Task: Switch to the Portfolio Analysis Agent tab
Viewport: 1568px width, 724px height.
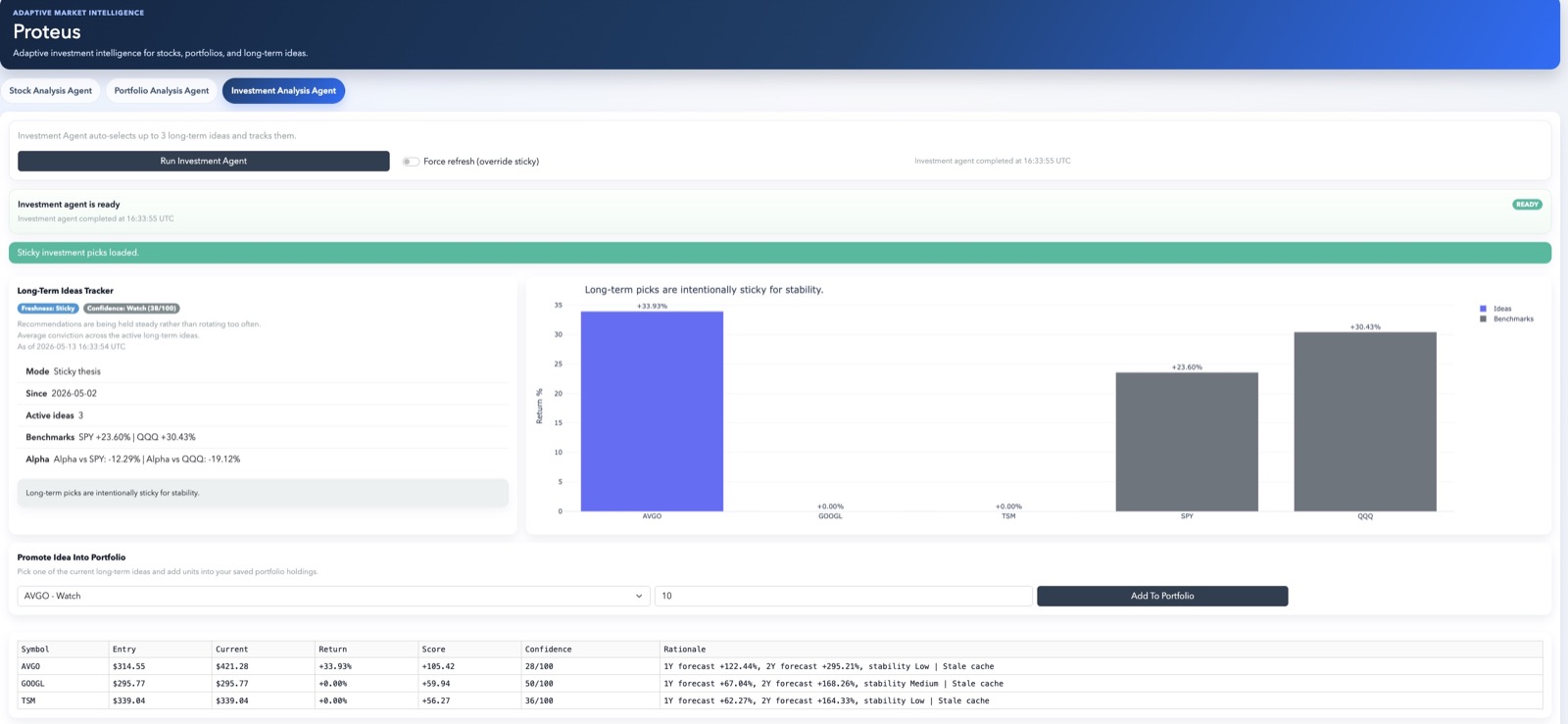Action: [162, 90]
